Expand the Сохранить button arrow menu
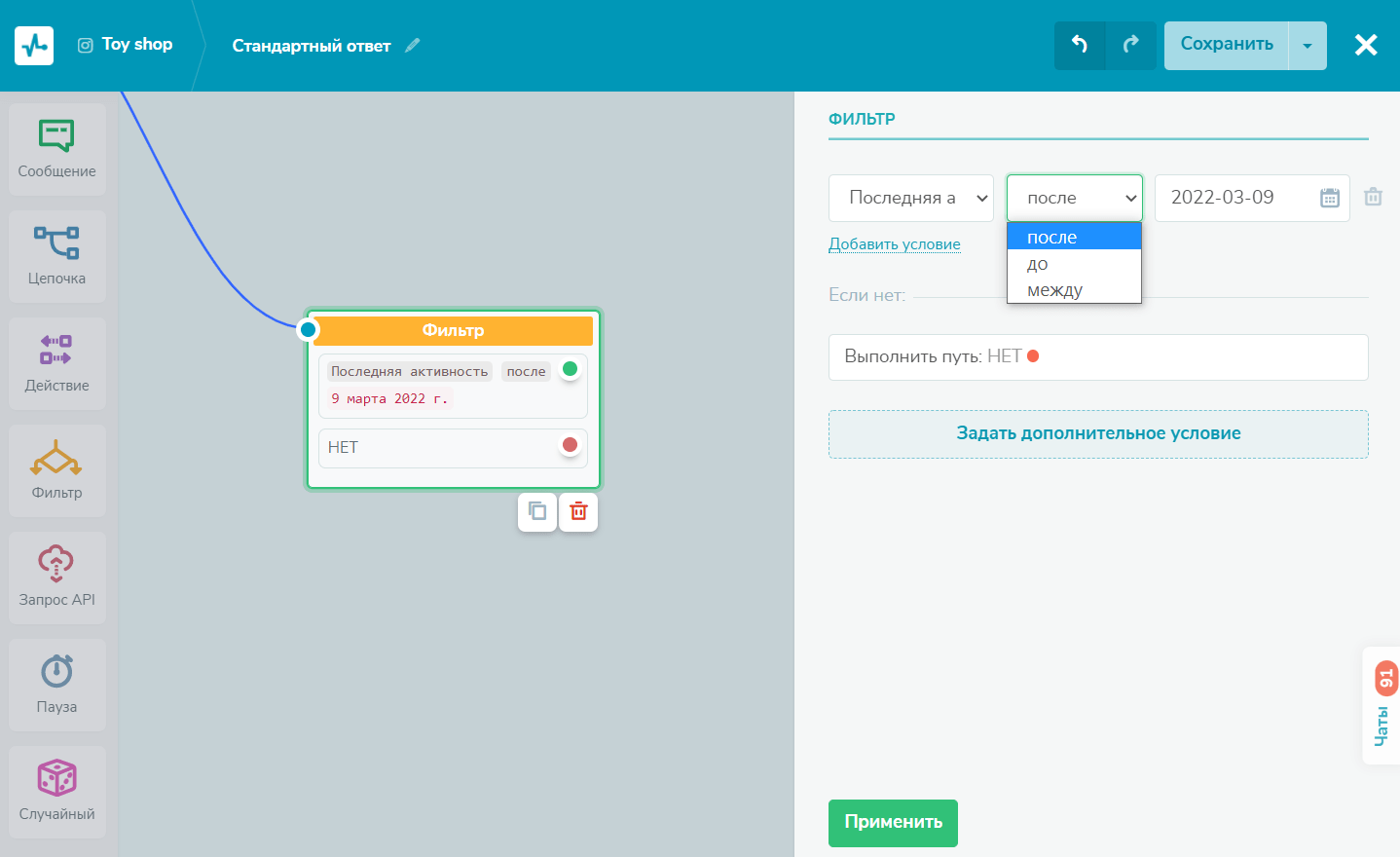The height and width of the screenshot is (857, 1400). (x=1308, y=46)
